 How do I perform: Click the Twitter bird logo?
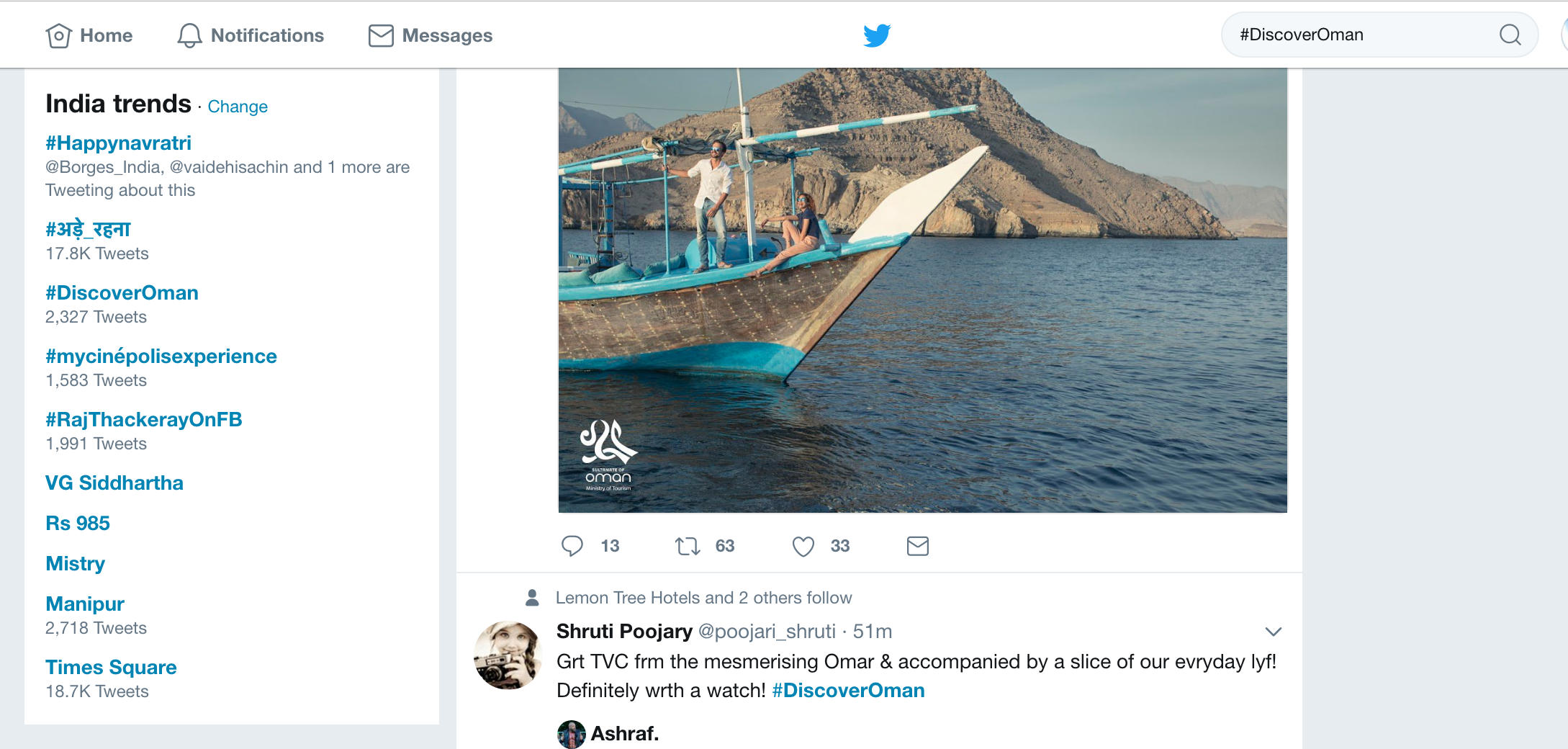coord(877,35)
